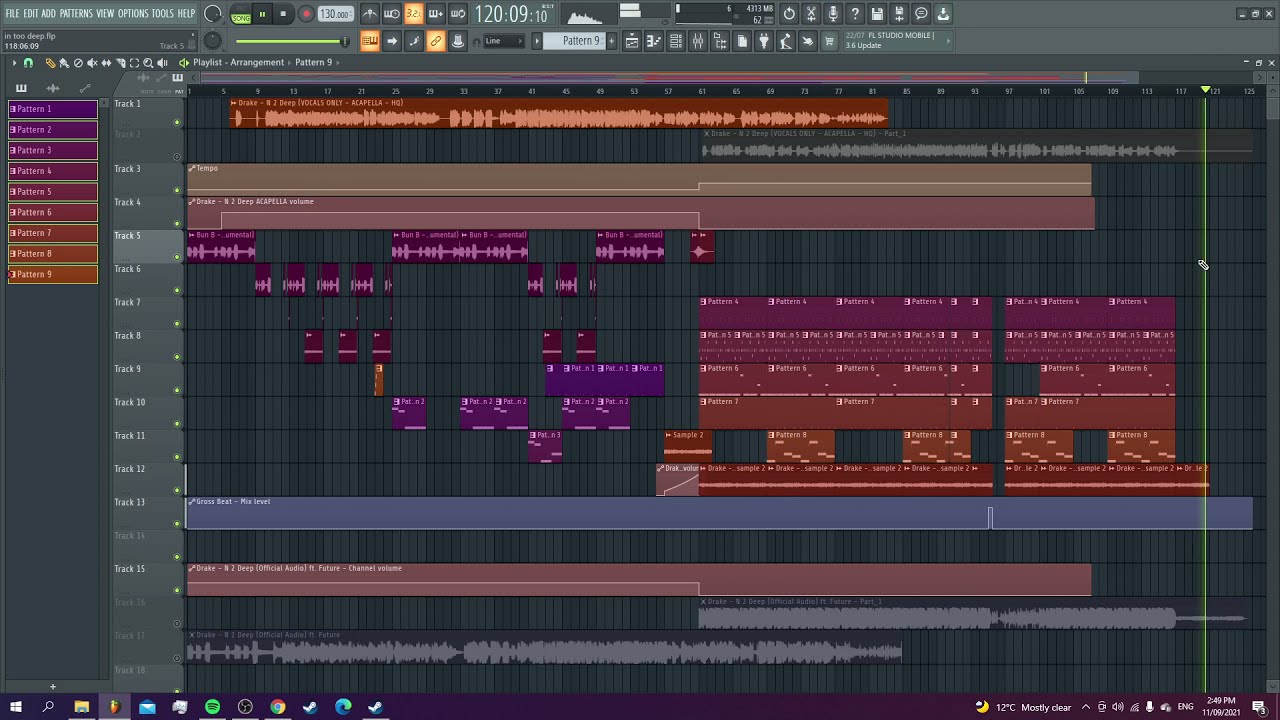Click the scissors audio editor icon
The image size is (1280, 720).
click(x=811, y=14)
